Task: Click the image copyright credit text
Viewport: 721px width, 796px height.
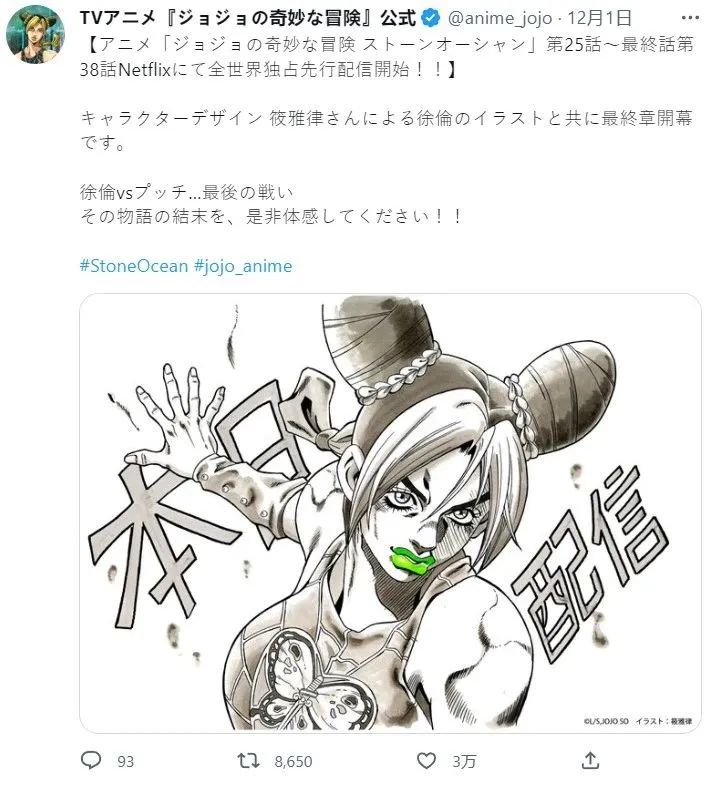Action: [x=638, y=721]
